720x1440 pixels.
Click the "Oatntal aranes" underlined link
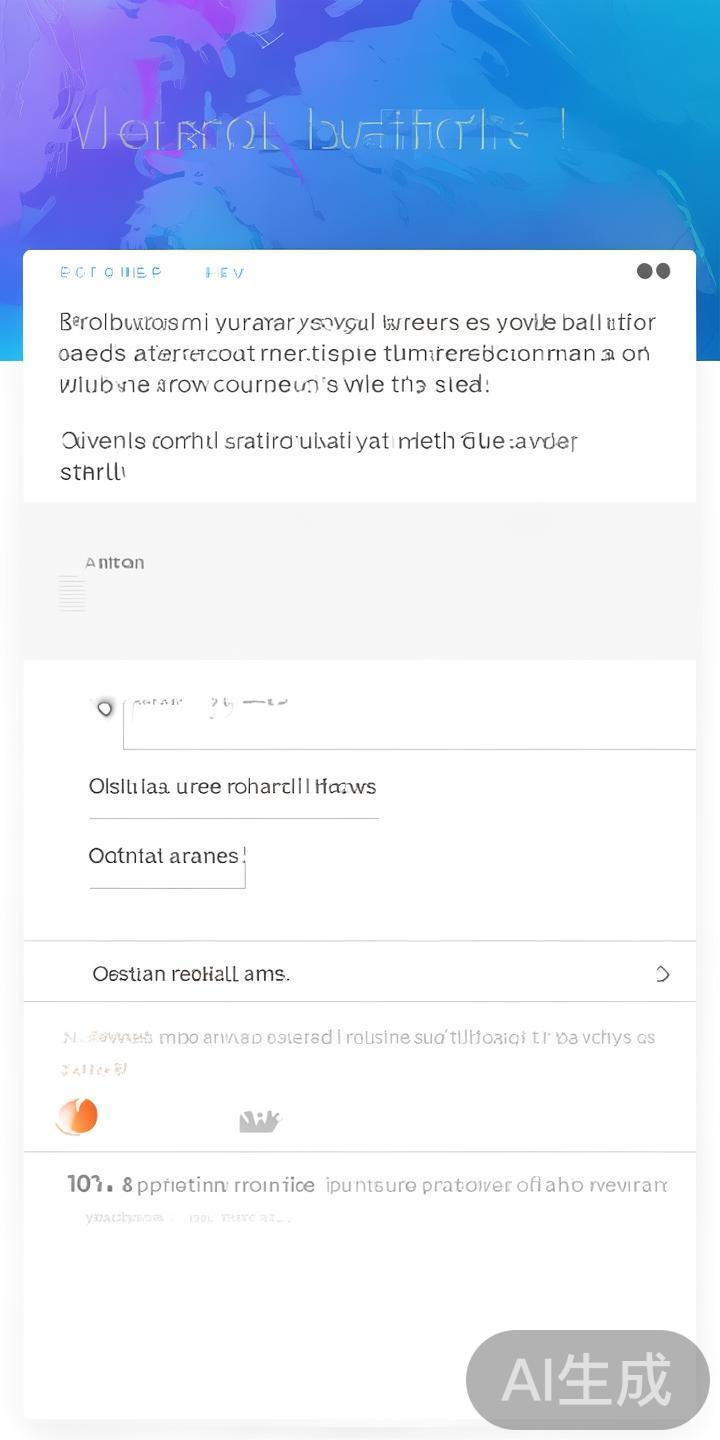coord(166,857)
